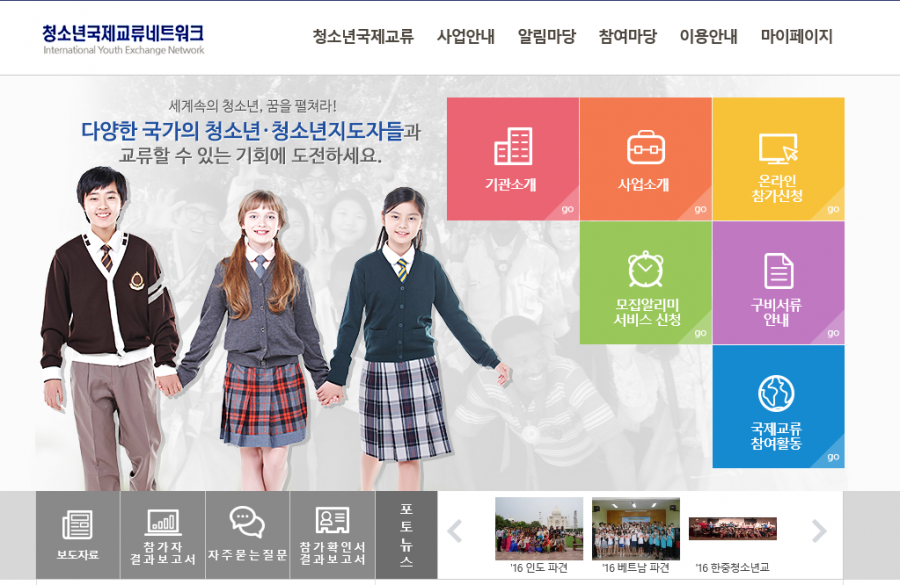Click the 보도자료 label text
This screenshot has width=900, height=585.
(x=77, y=555)
